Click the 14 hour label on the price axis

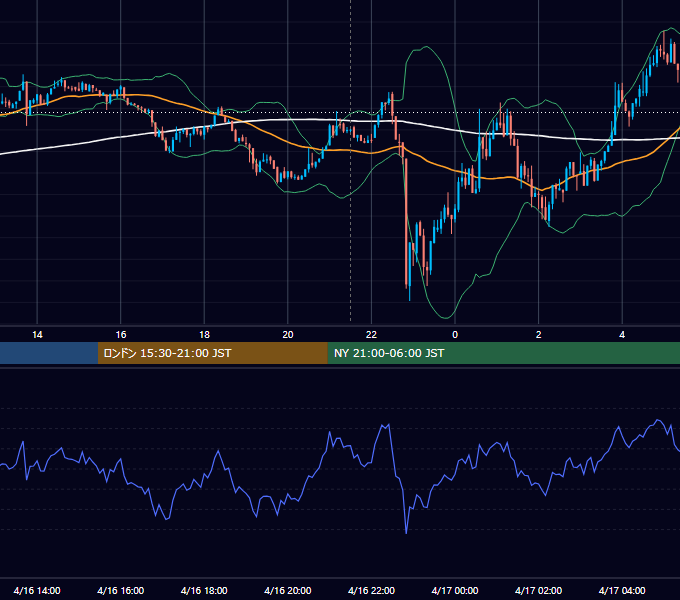click(x=37, y=335)
